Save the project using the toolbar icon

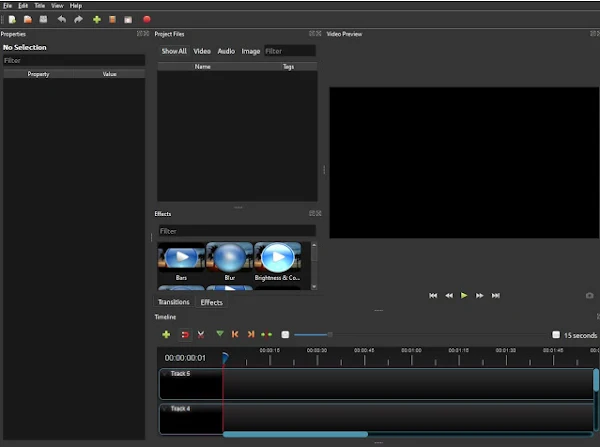point(43,19)
